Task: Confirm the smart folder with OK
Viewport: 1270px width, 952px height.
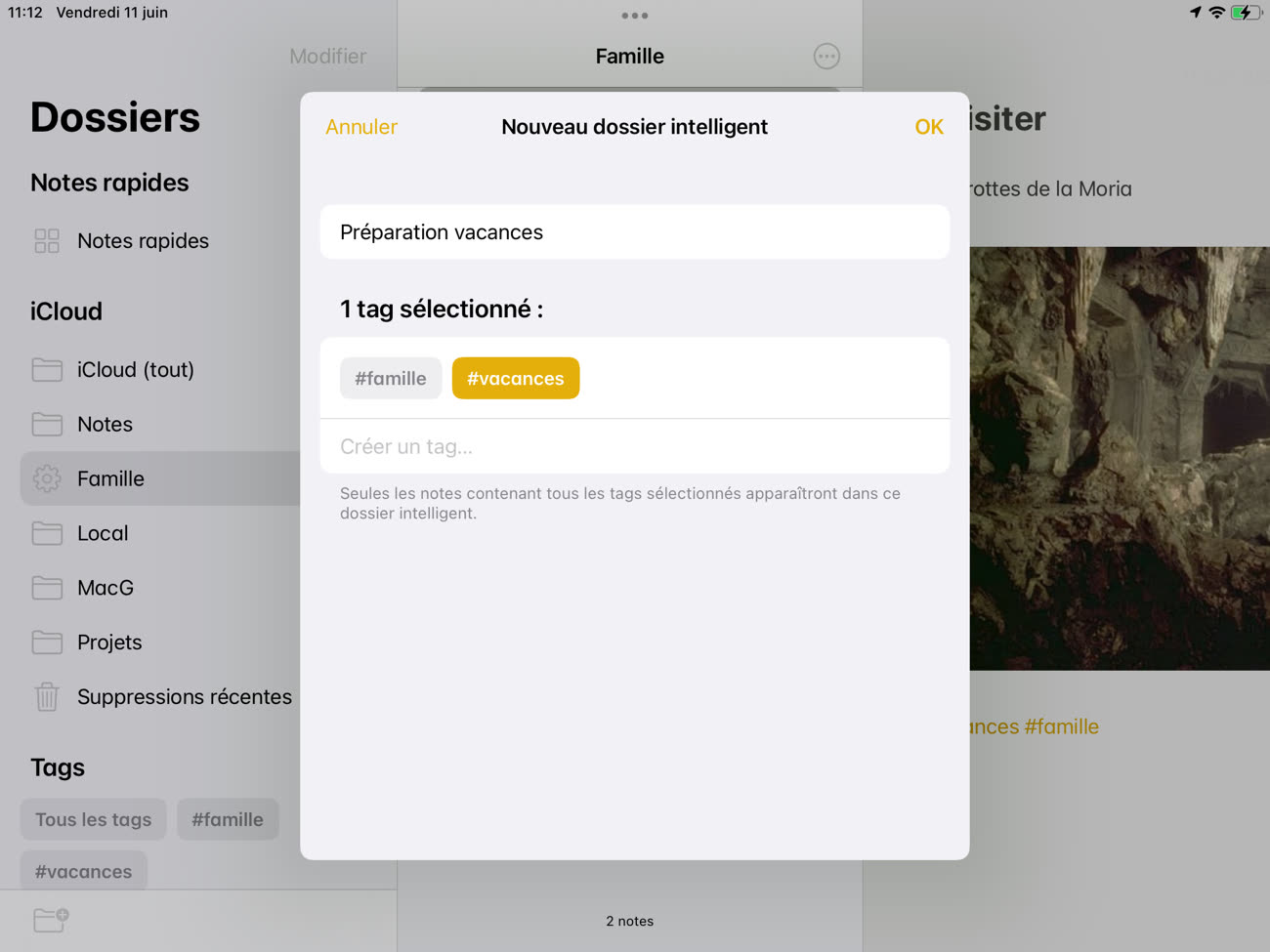Action: pos(929,127)
